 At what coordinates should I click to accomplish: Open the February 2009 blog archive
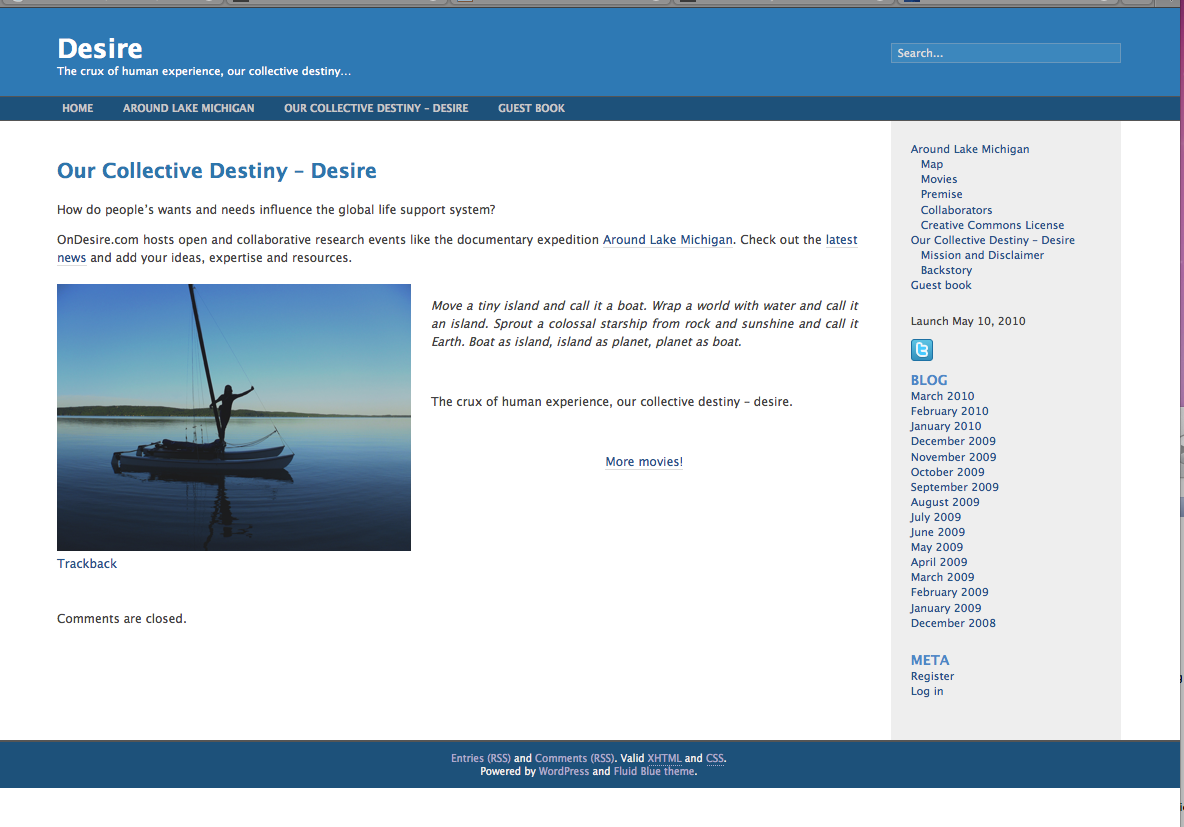point(949,592)
